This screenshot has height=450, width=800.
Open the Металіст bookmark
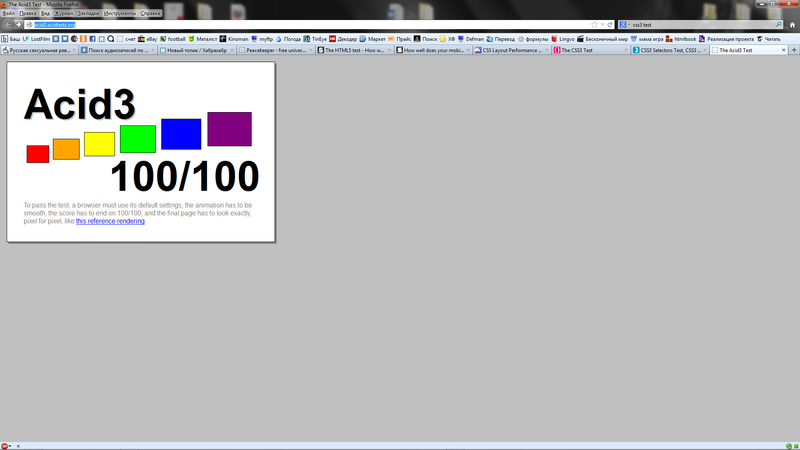[x=203, y=39]
